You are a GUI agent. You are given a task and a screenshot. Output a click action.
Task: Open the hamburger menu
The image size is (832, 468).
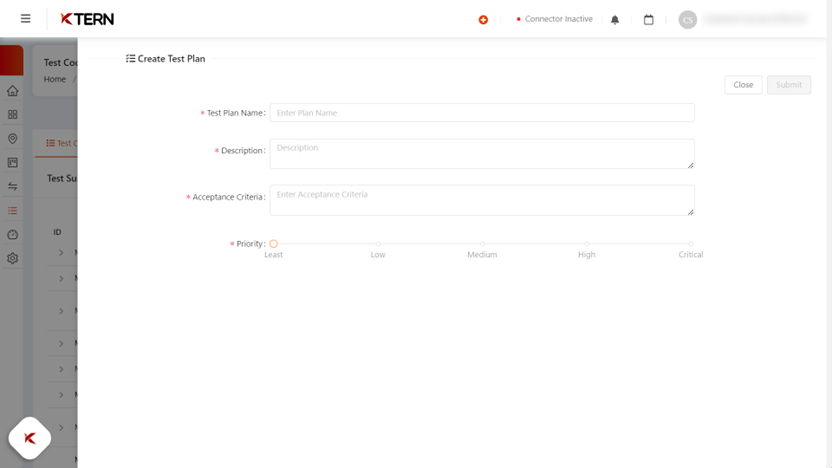25,19
